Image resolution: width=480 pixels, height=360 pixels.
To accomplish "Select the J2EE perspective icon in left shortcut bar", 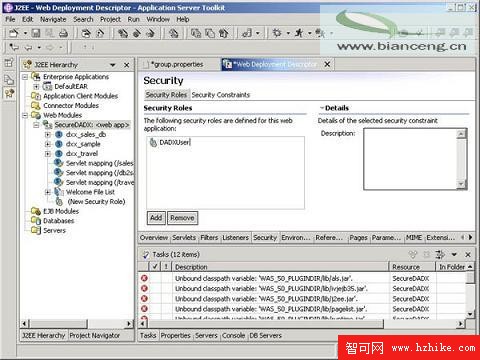I will [x=9, y=93].
